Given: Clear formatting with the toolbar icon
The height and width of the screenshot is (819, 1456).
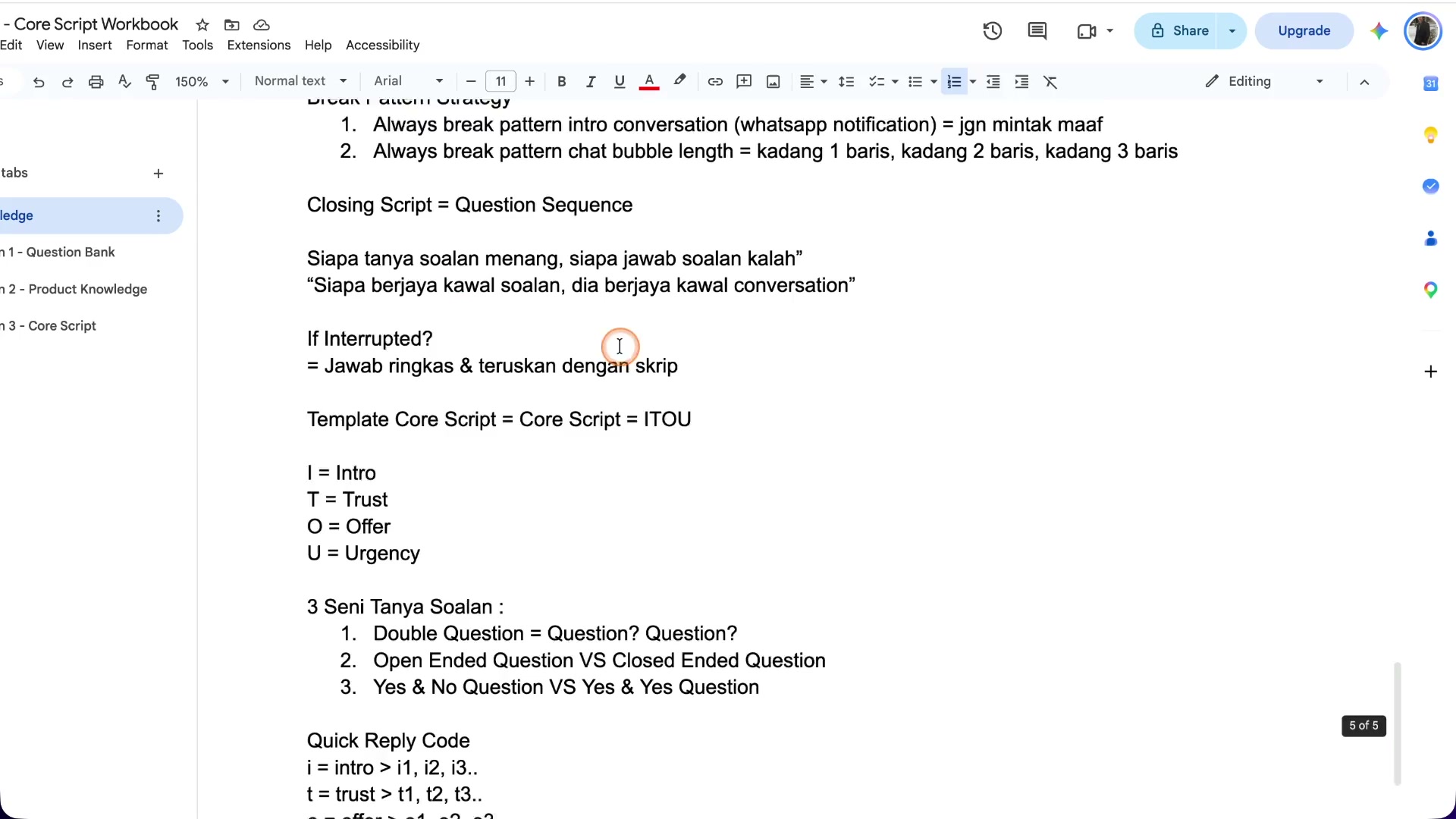Looking at the screenshot, I should point(1051,82).
